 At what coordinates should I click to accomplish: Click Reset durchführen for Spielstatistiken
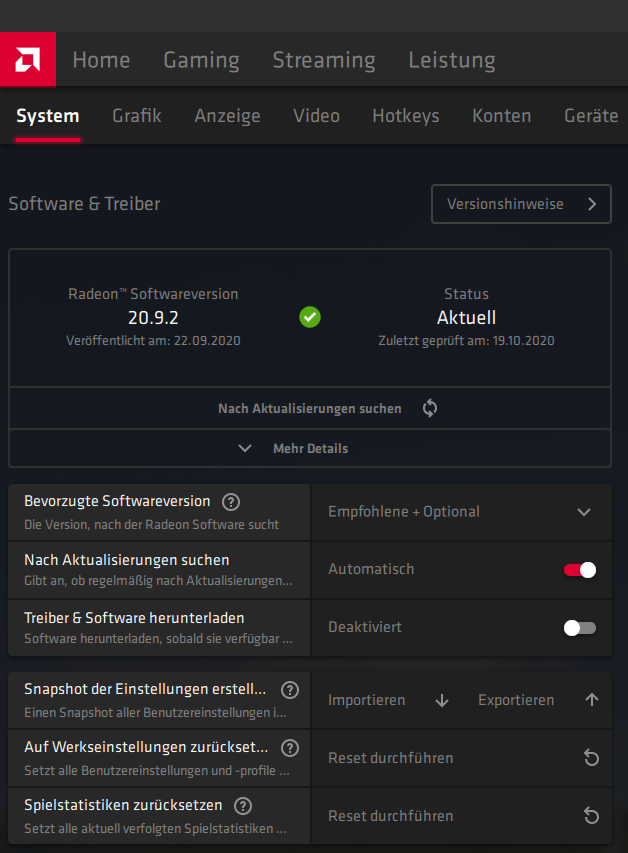tap(461, 815)
